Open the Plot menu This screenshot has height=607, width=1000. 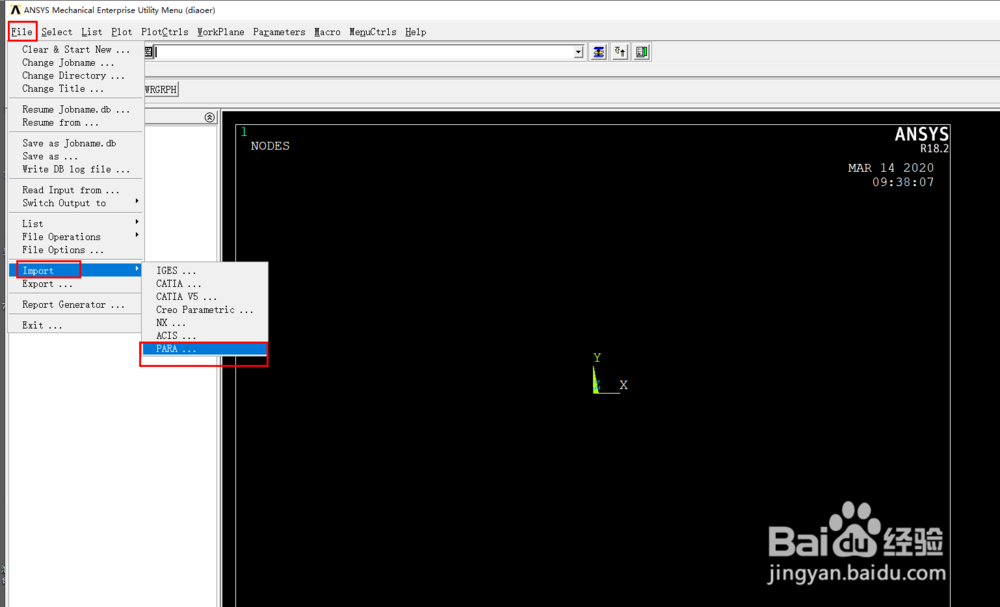pyautogui.click(x=121, y=32)
